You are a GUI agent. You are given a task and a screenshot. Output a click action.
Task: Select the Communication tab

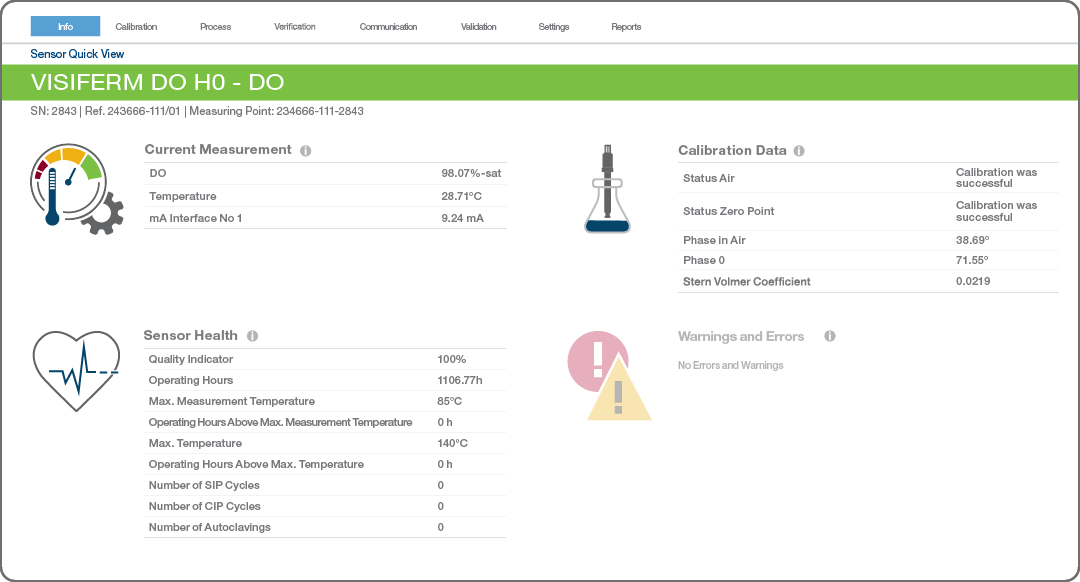click(388, 26)
